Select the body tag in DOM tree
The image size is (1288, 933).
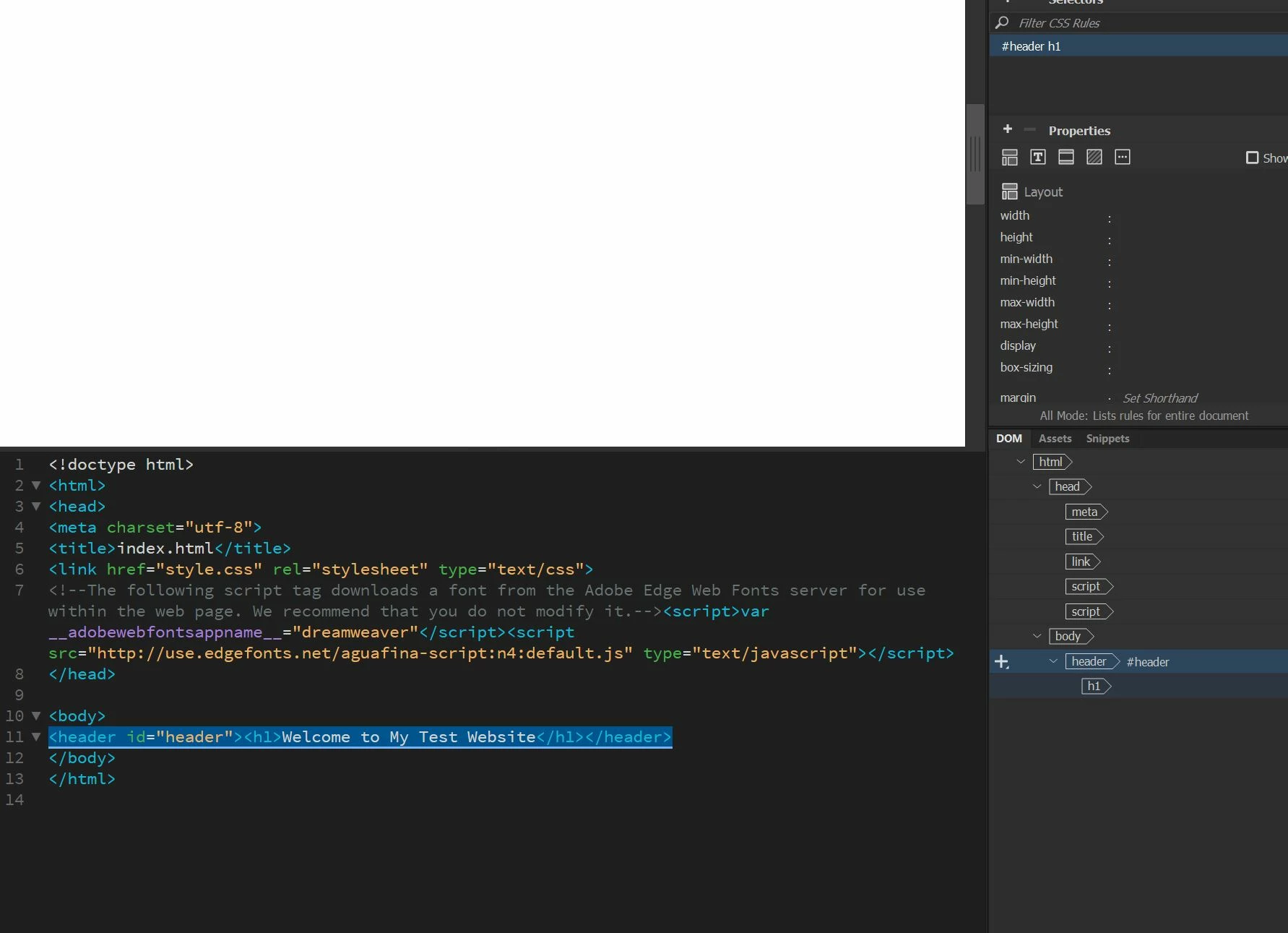click(x=1071, y=636)
